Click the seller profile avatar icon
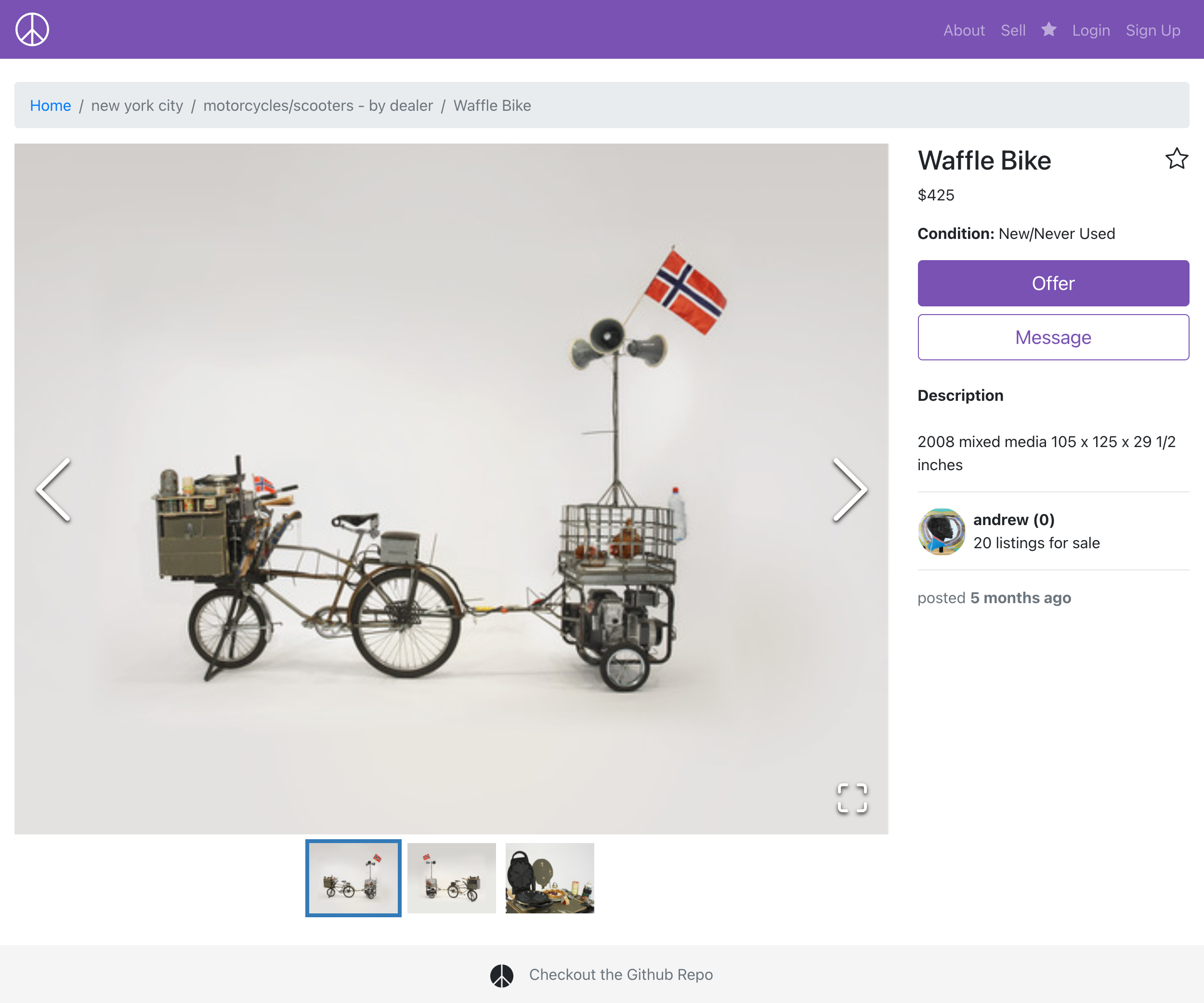1204x1003 pixels. pos(940,530)
